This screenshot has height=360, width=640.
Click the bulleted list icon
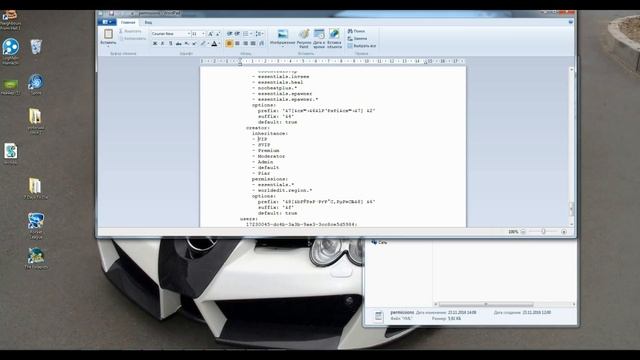pyautogui.click(x=245, y=33)
